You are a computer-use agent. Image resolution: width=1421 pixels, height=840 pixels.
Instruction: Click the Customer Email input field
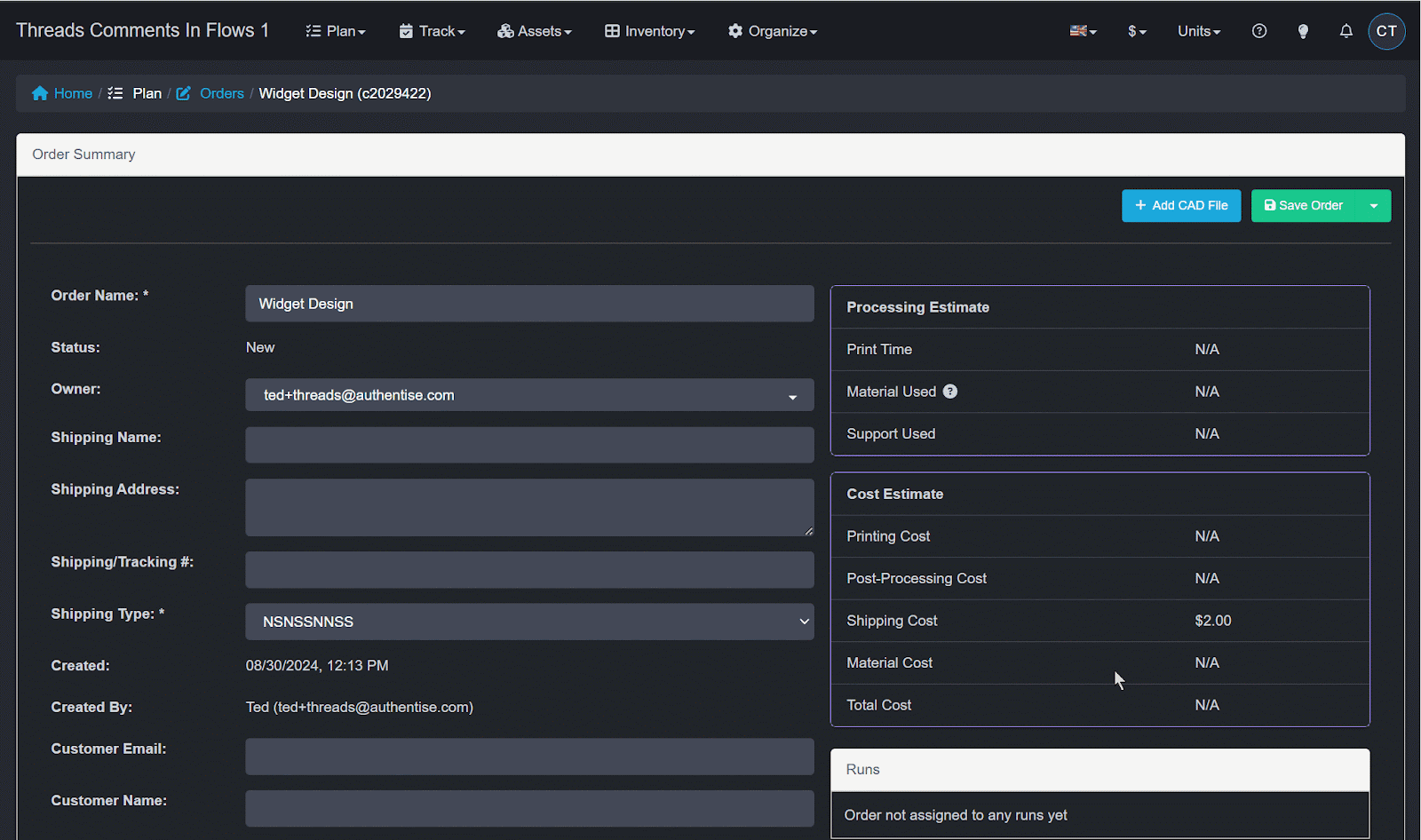(x=529, y=757)
